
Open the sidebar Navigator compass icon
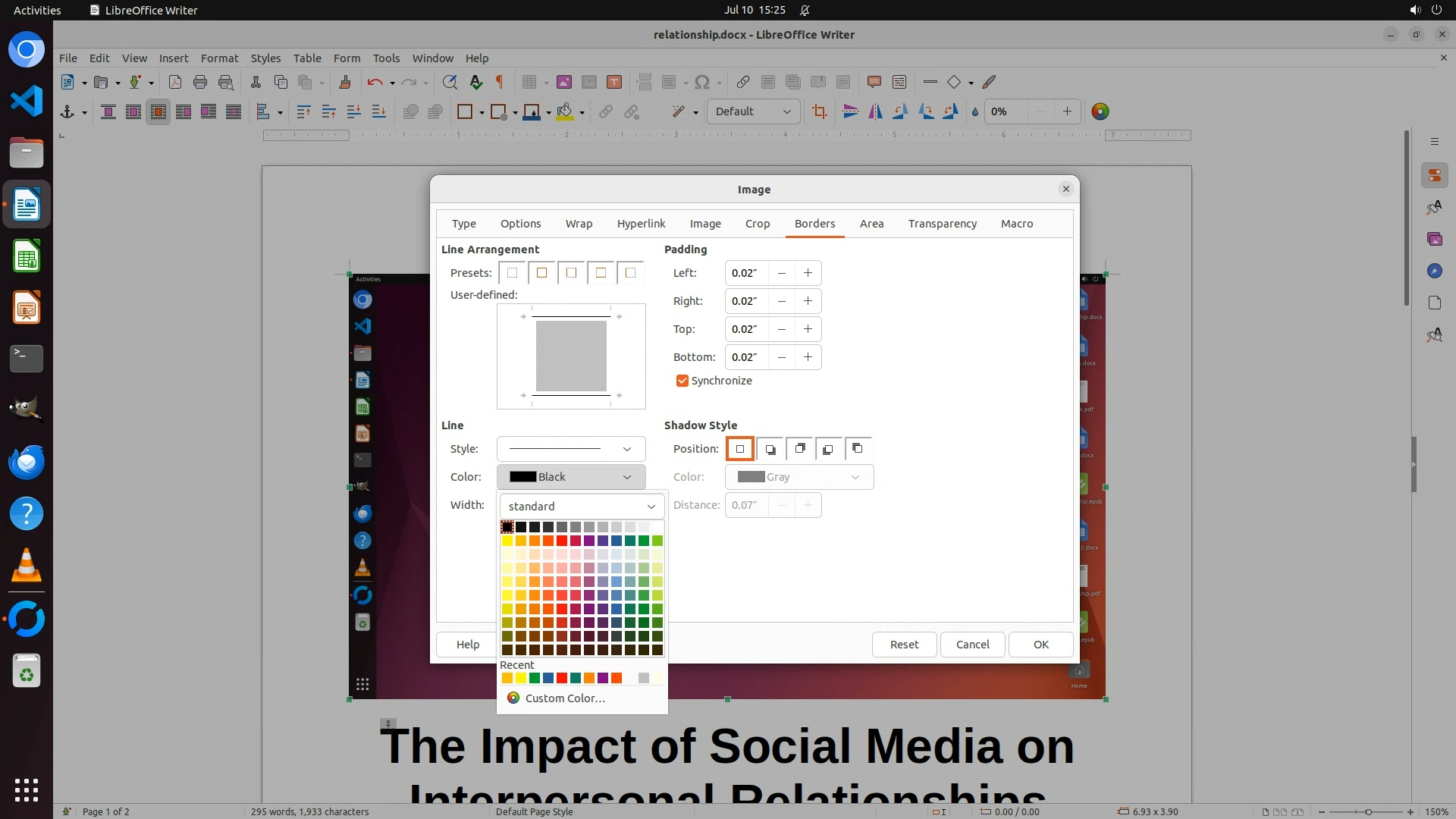pos(1434,271)
